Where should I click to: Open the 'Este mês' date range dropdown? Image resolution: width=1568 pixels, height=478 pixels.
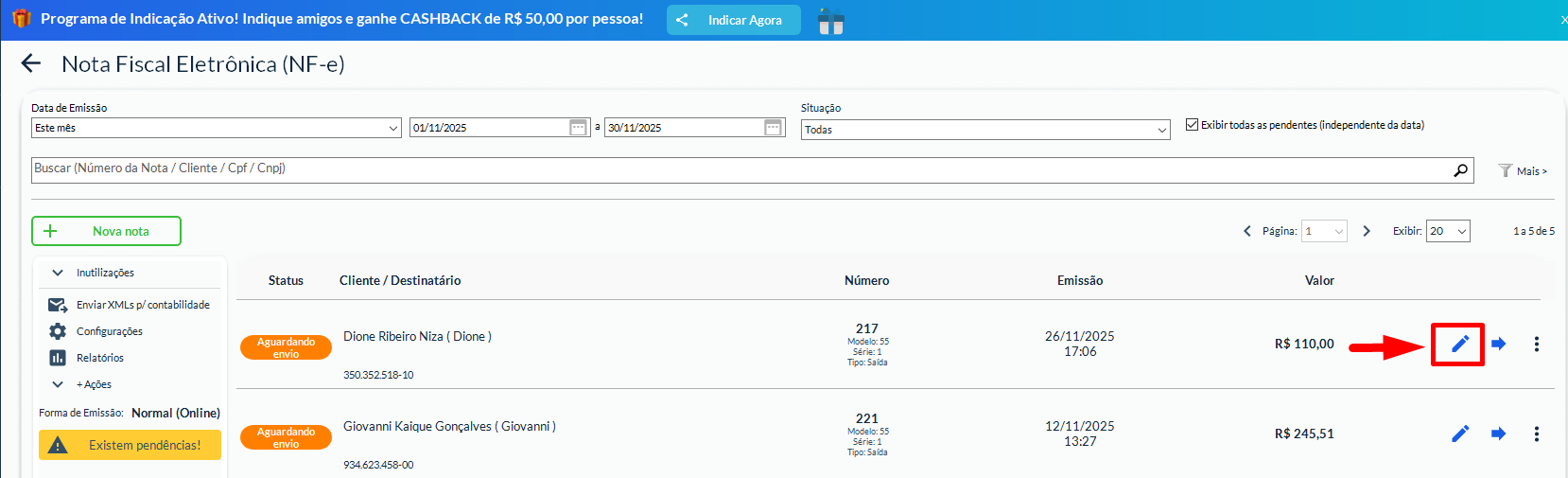[x=216, y=128]
